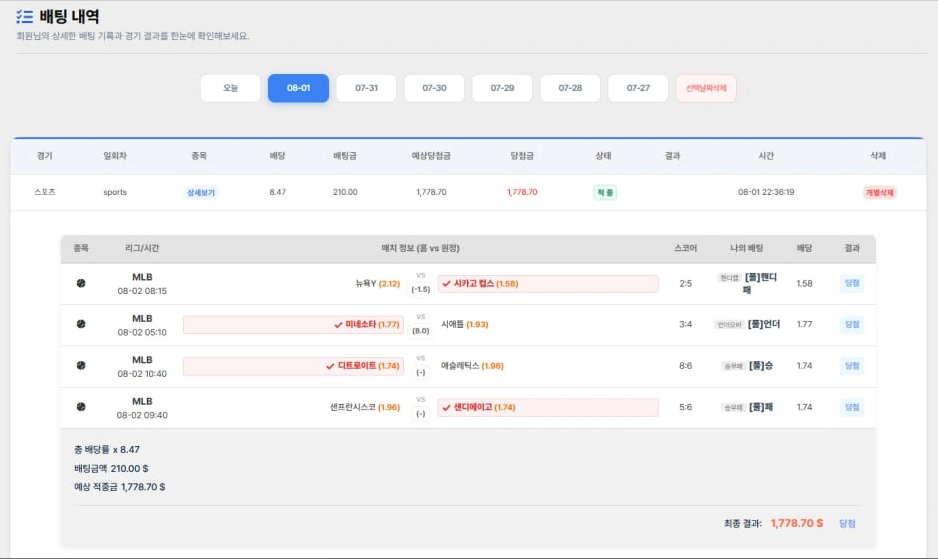Click the [풀]핸디패 my bet text
This screenshot has width=938, height=559.
click(760, 283)
